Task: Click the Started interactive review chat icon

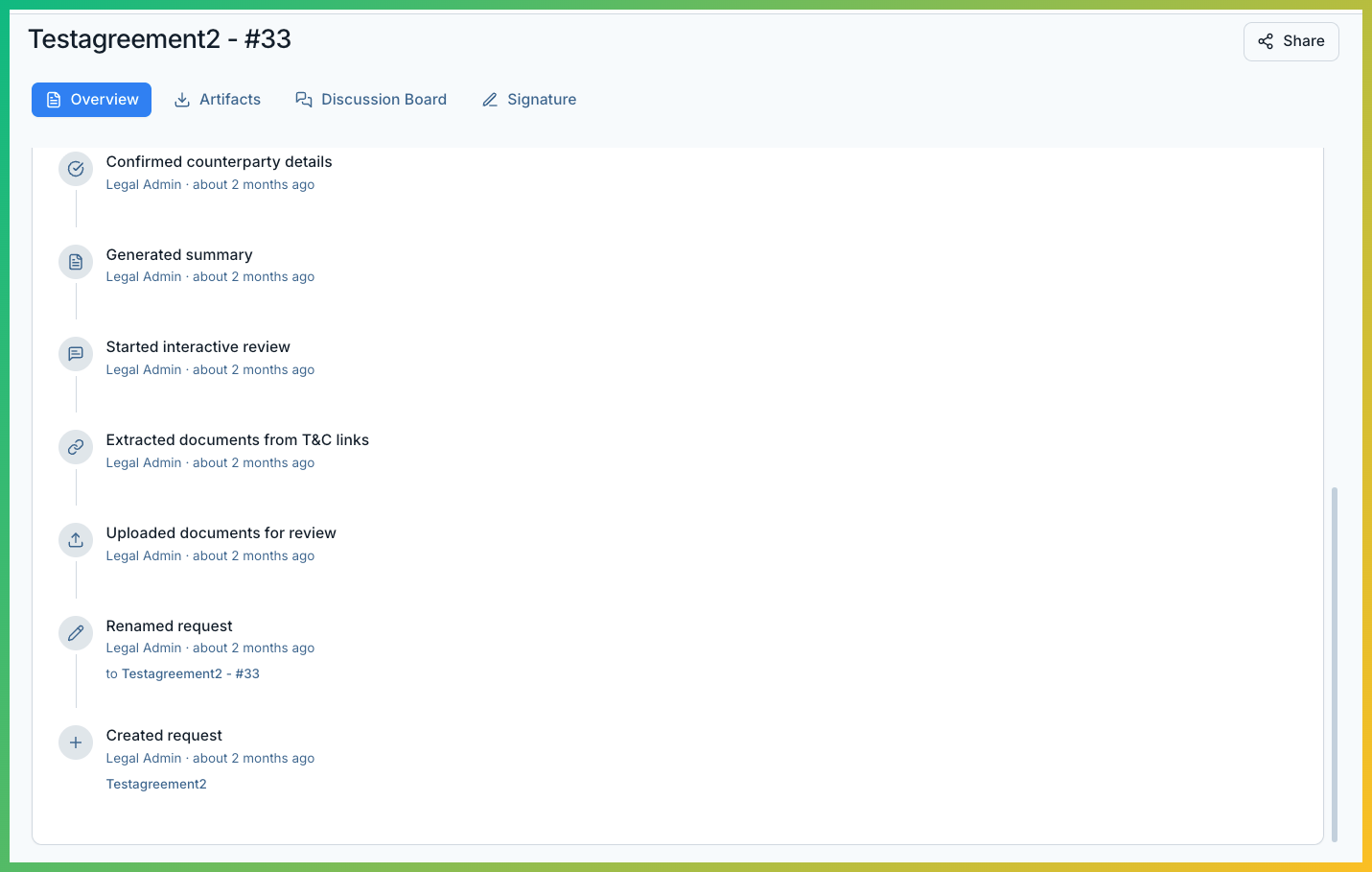Action: click(x=76, y=354)
